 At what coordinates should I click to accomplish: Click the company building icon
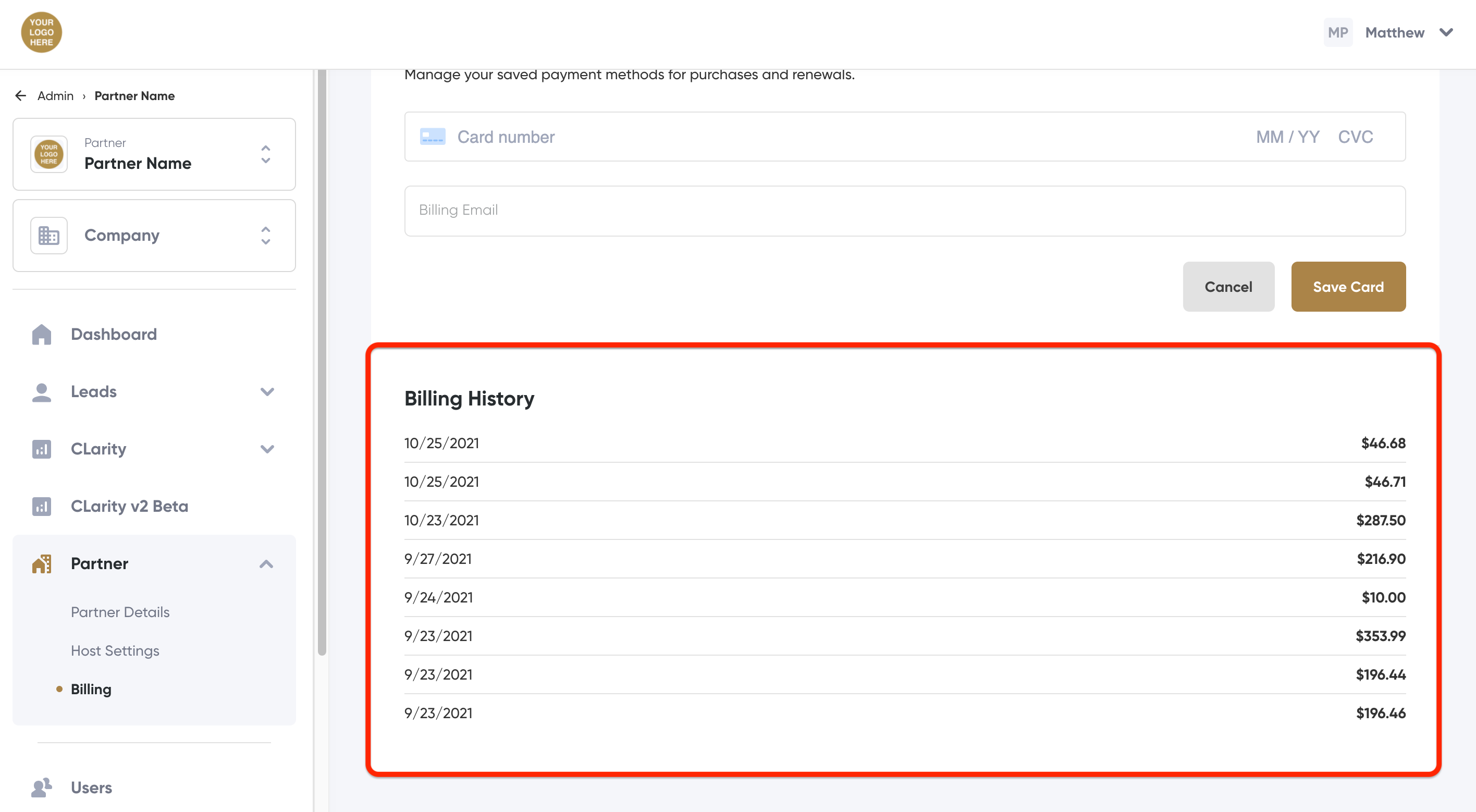tap(48, 236)
